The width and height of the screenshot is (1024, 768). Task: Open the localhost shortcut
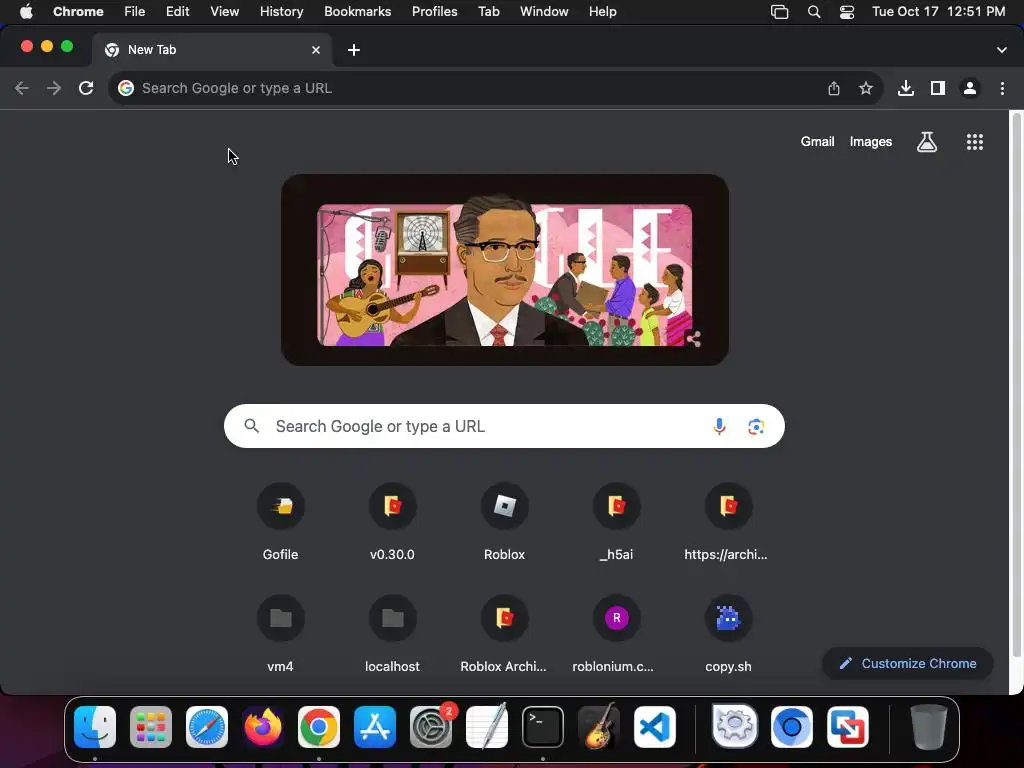[x=392, y=635]
